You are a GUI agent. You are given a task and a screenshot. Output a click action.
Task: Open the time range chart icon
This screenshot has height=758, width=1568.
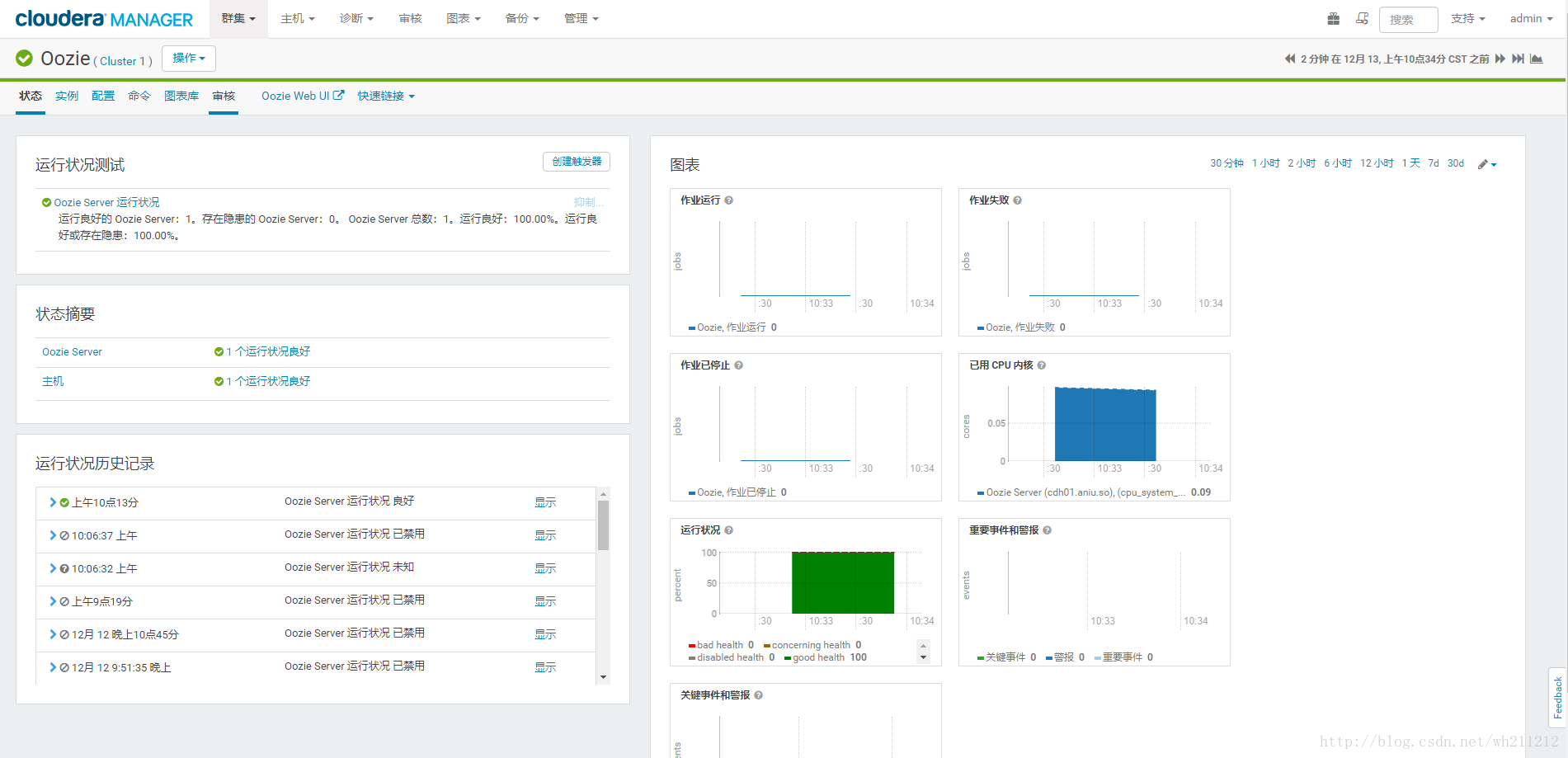1537,59
